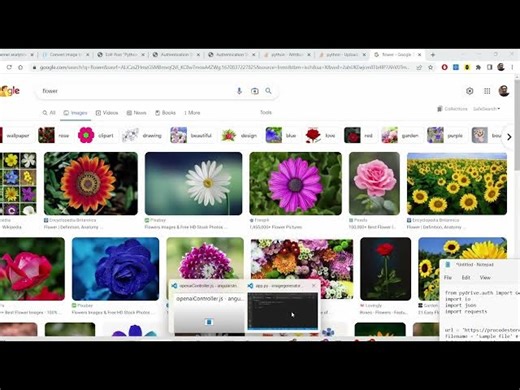Open the Chrome profile avatar in the toolbar
The width and height of the screenshot is (520, 390).
click(x=501, y=67)
